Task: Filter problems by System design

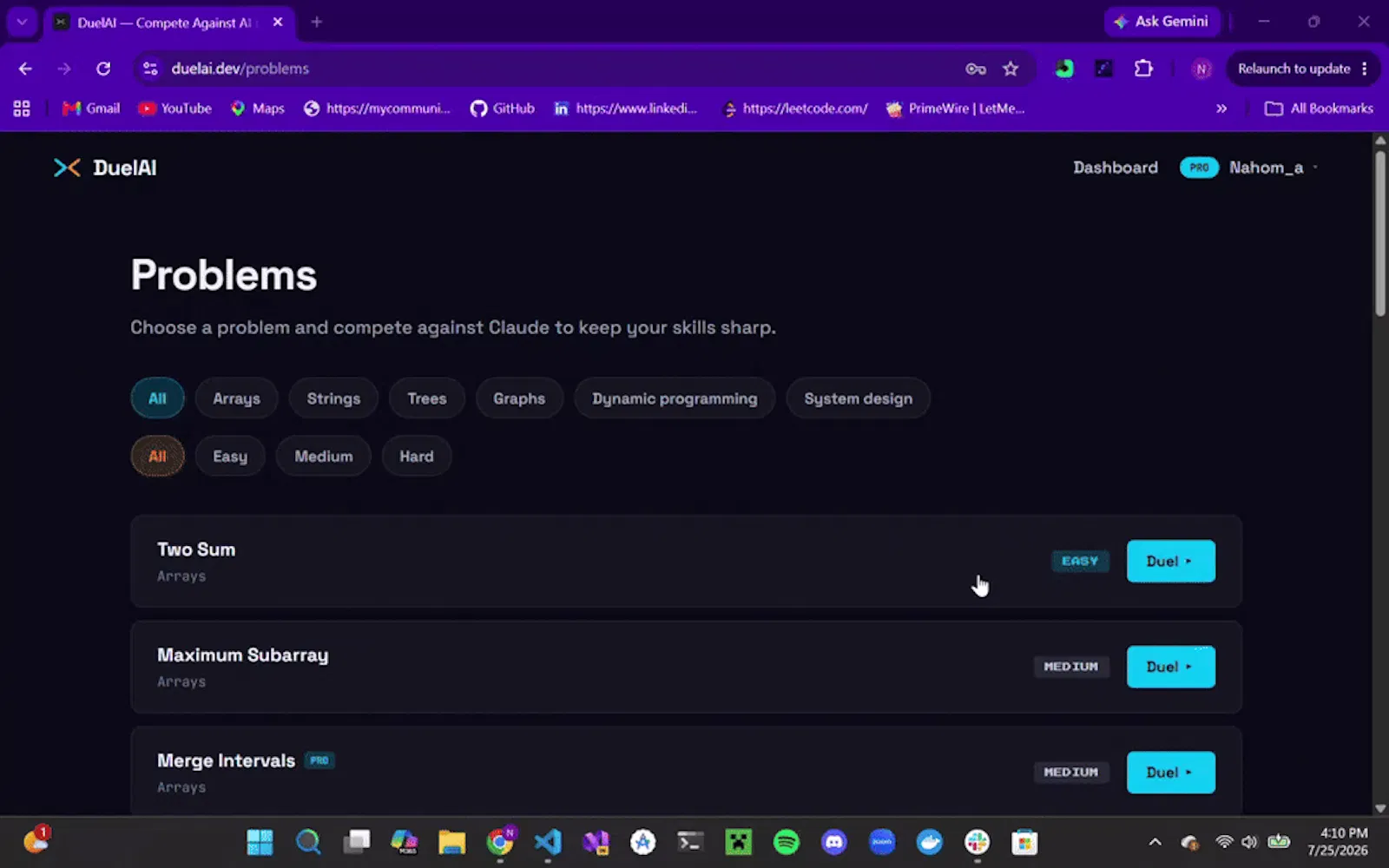Action: [858, 398]
